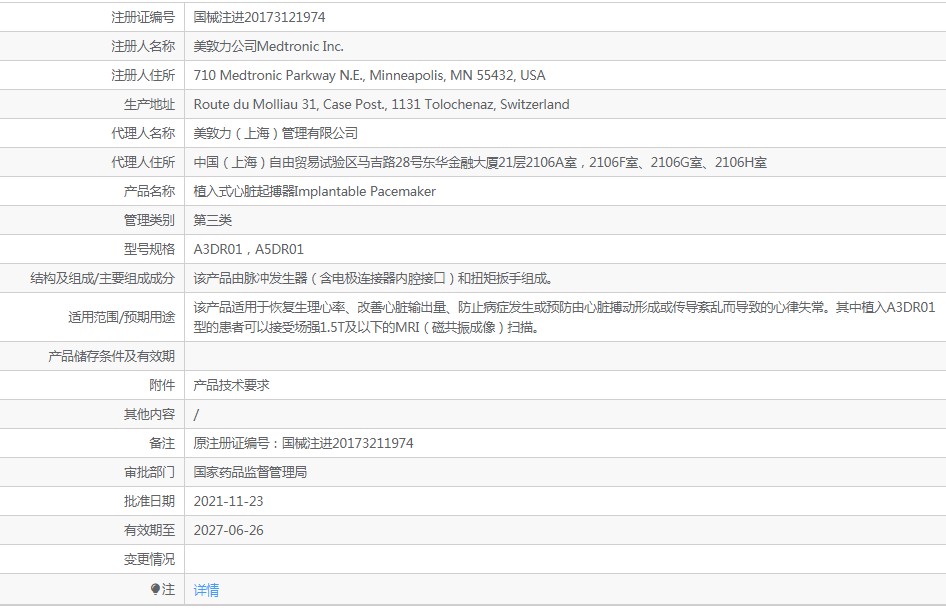Select agent name 美敦力（上海）管理有限公司
Viewport: 946px width, 609px height.
pyautogui.click(x=276, y=133)
